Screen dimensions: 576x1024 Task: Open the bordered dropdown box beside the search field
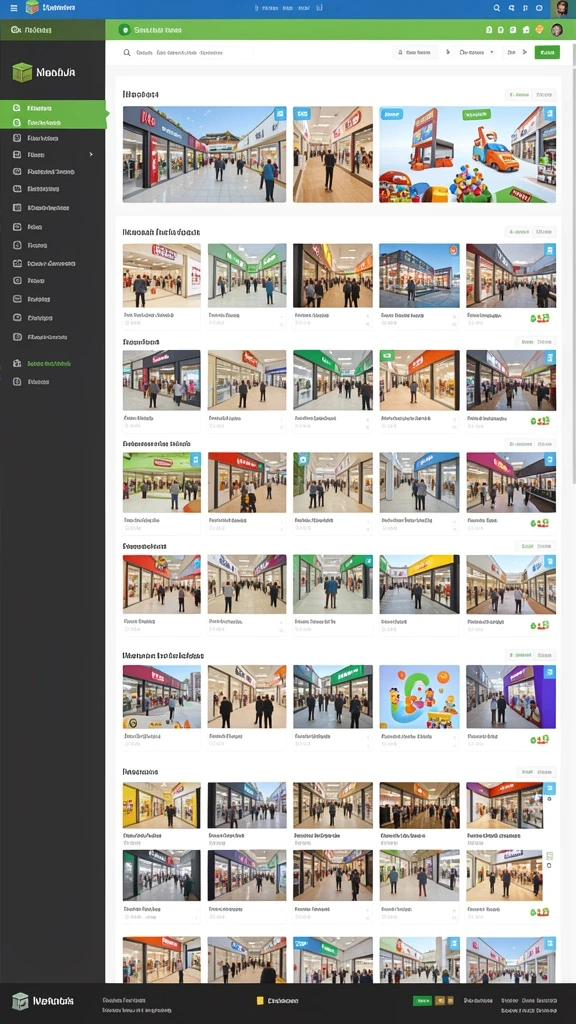[415, 52]
